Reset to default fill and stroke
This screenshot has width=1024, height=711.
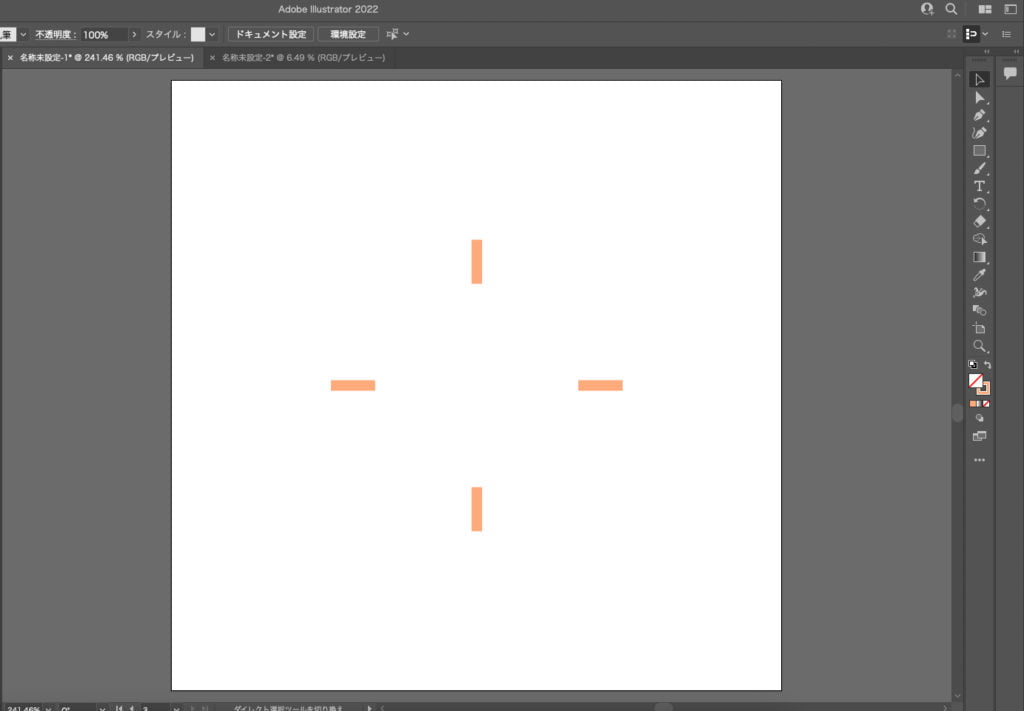pos(973,365)
